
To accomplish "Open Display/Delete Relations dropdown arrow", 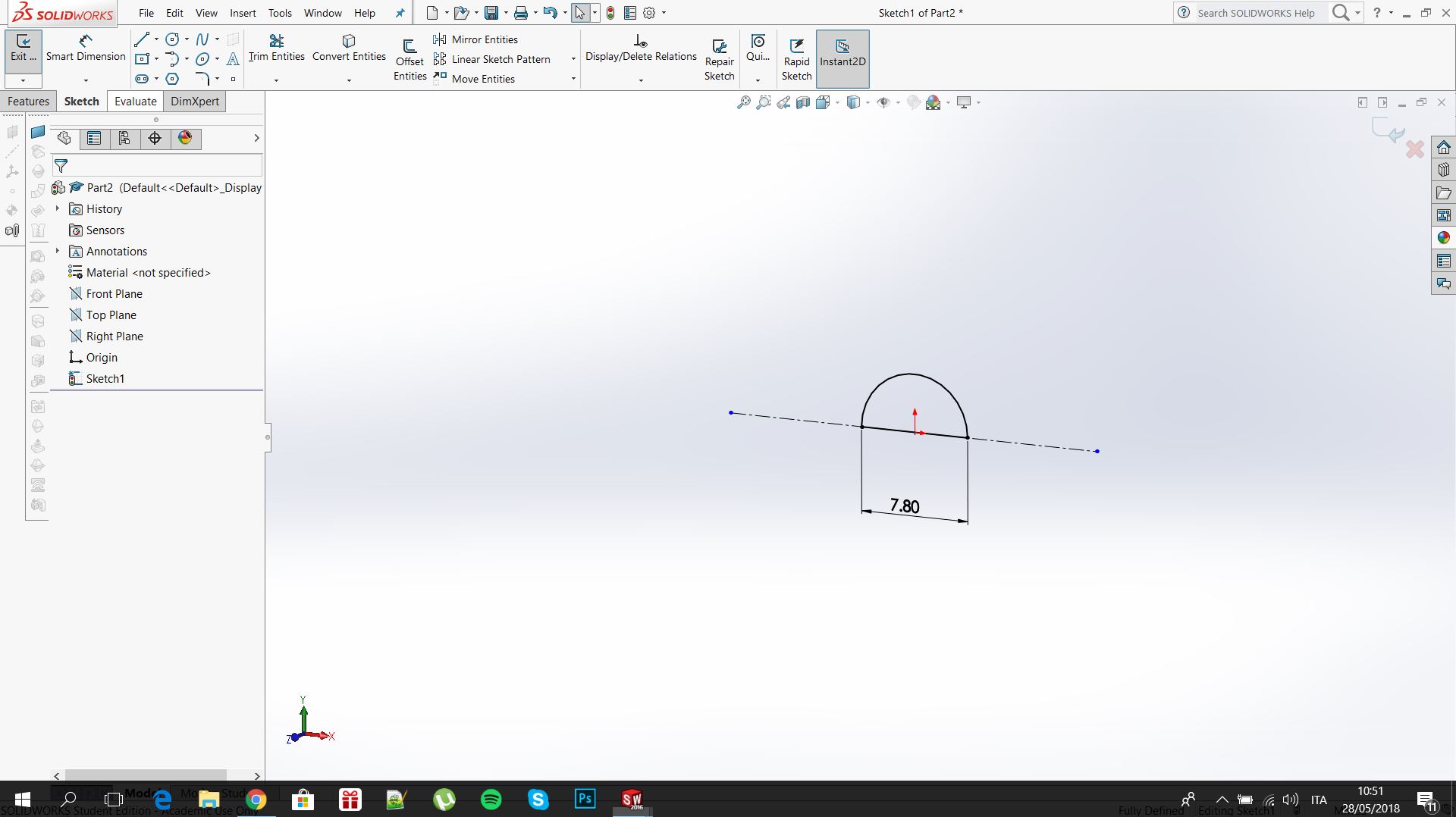I will [641, 80].
